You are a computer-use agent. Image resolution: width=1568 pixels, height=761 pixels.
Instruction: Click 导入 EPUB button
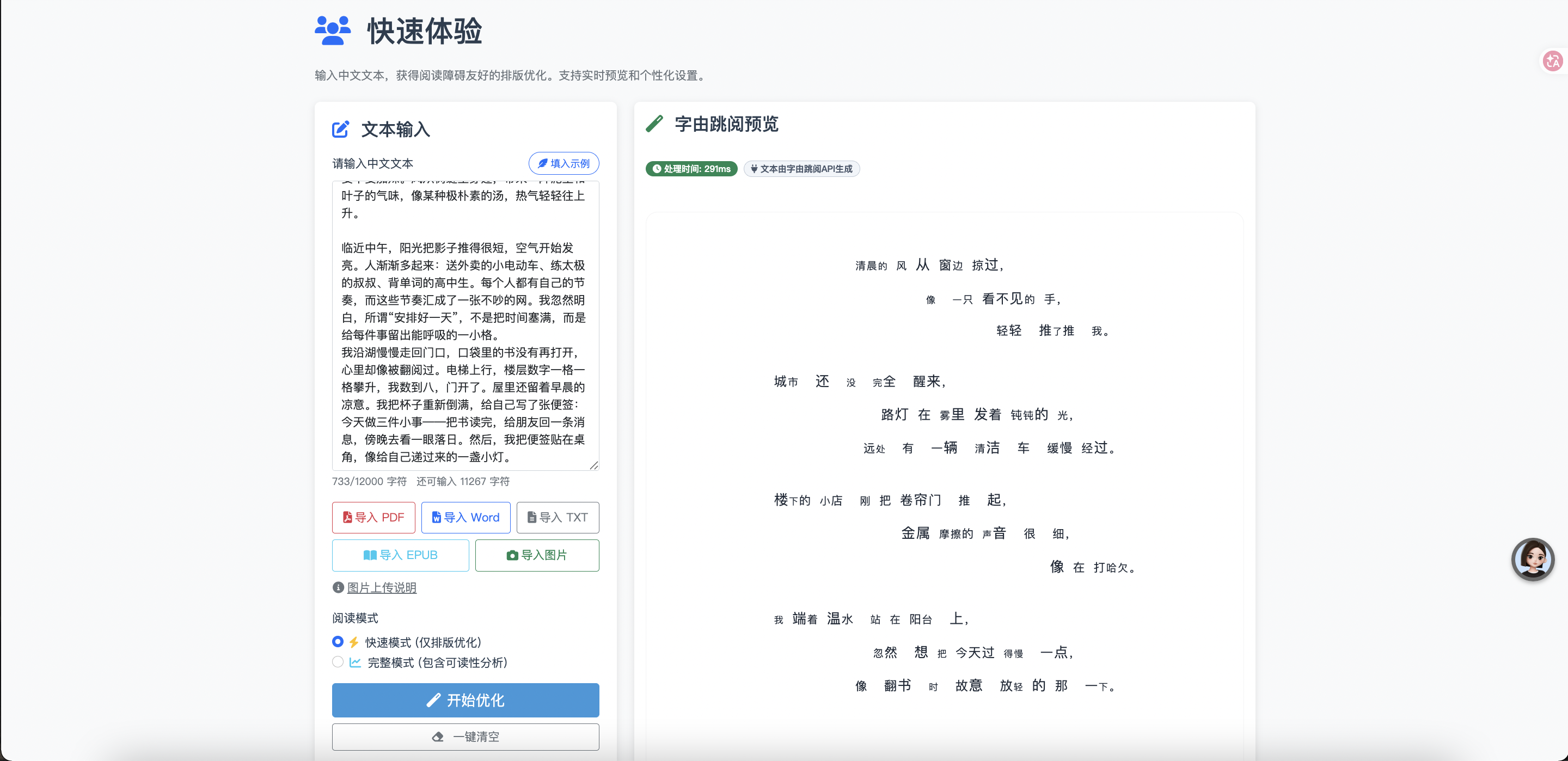click(401, 555)
